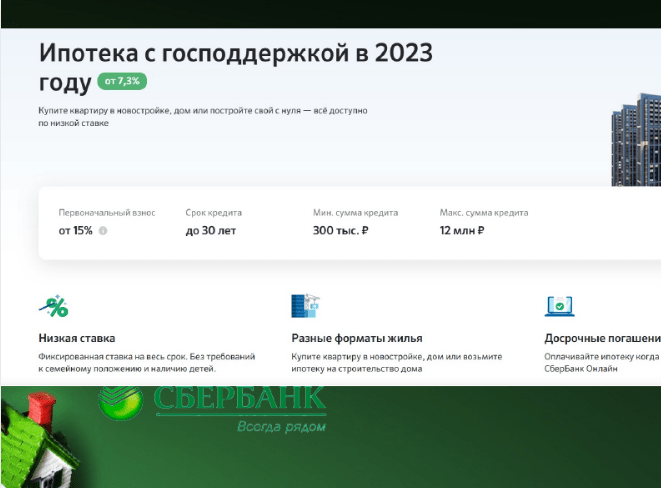Click the skyscraper building image
Screen dimensions: 661x488
pyautogui.click(x=636, y=140)
